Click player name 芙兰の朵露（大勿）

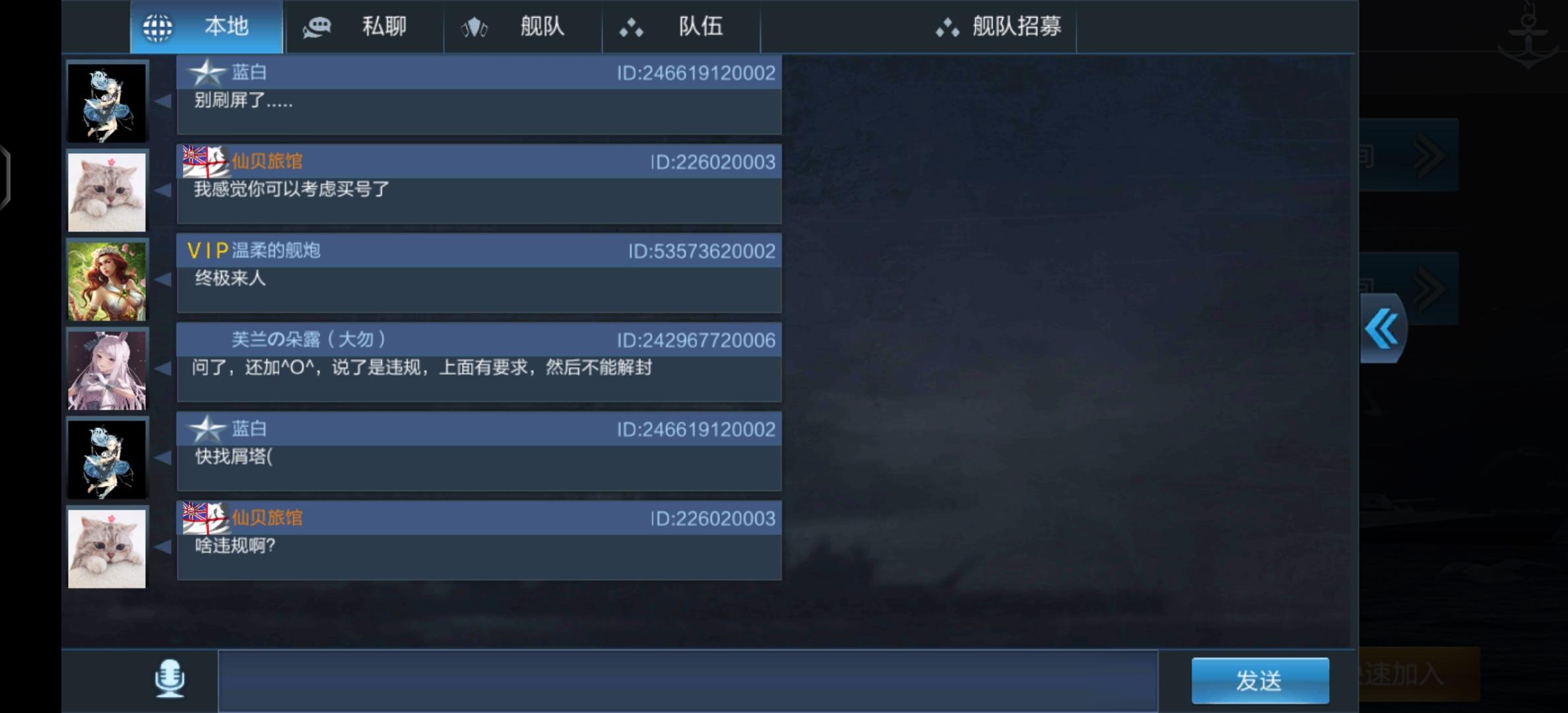tap(309, 339)
